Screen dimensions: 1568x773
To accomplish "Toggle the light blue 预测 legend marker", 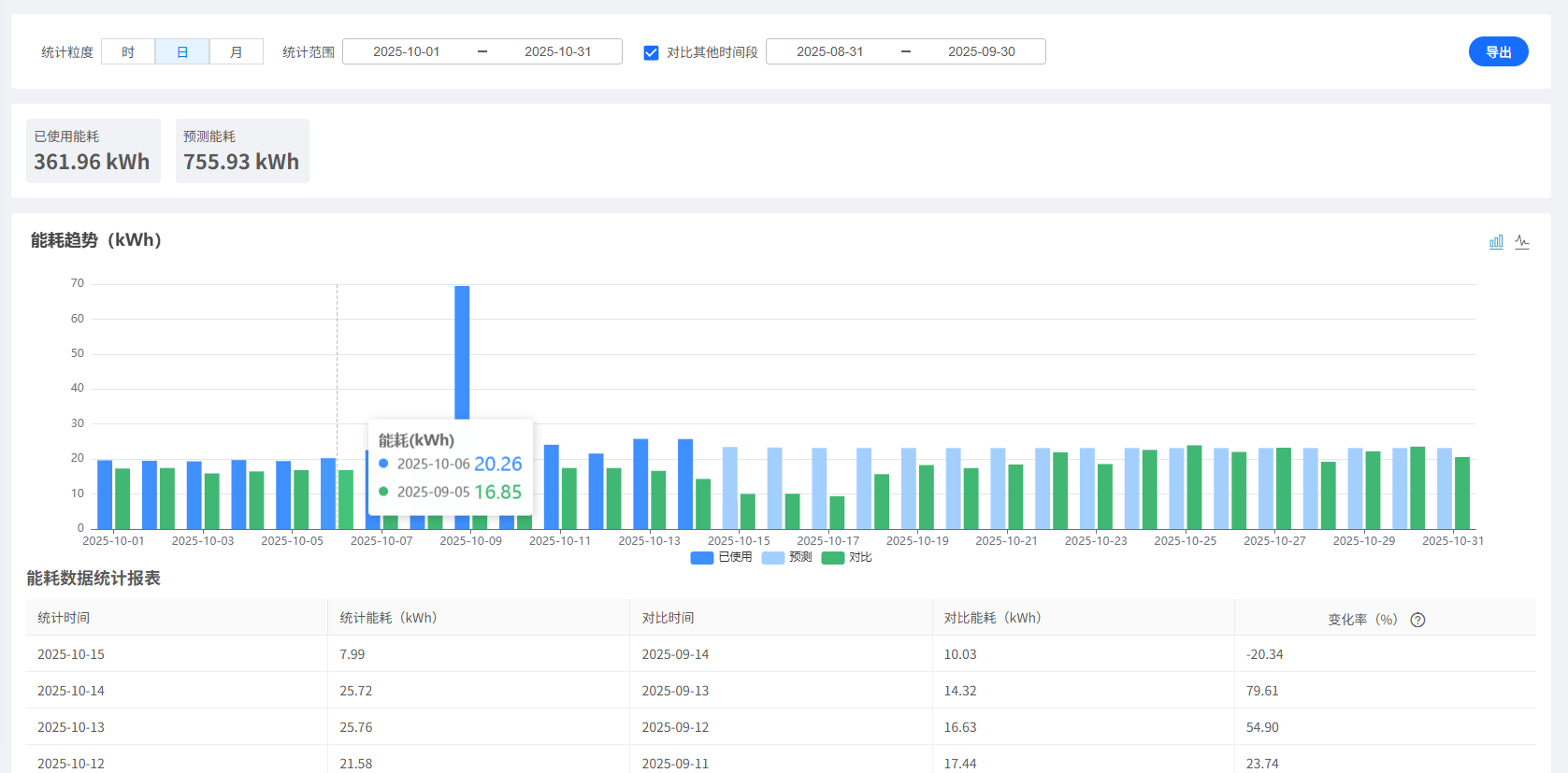I will (773, 558).
